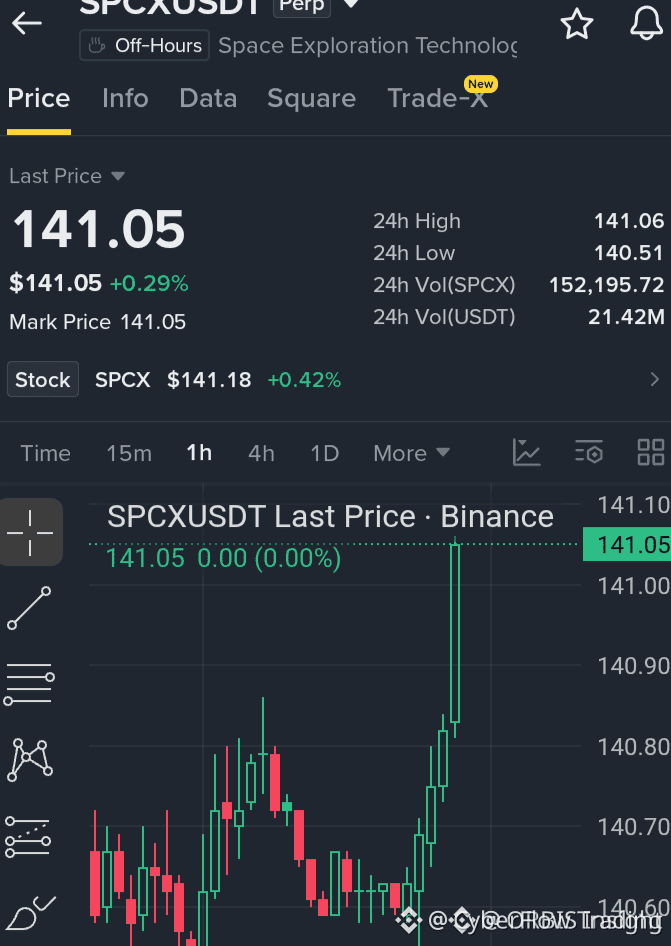671x946 pixels.
Task: Open the Info tab
Action: click(x=125, y=98)
